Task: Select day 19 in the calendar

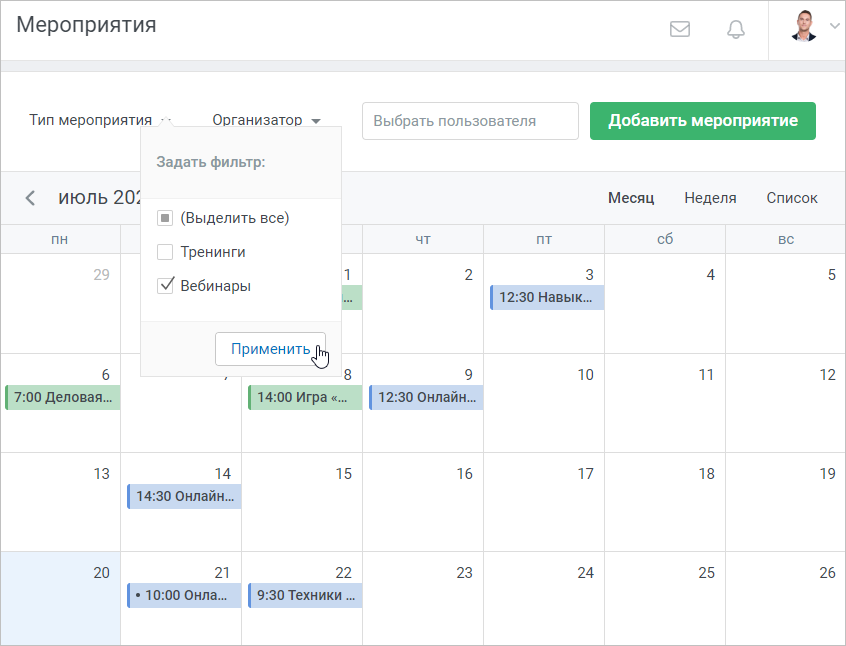Action: coord(786,502)
